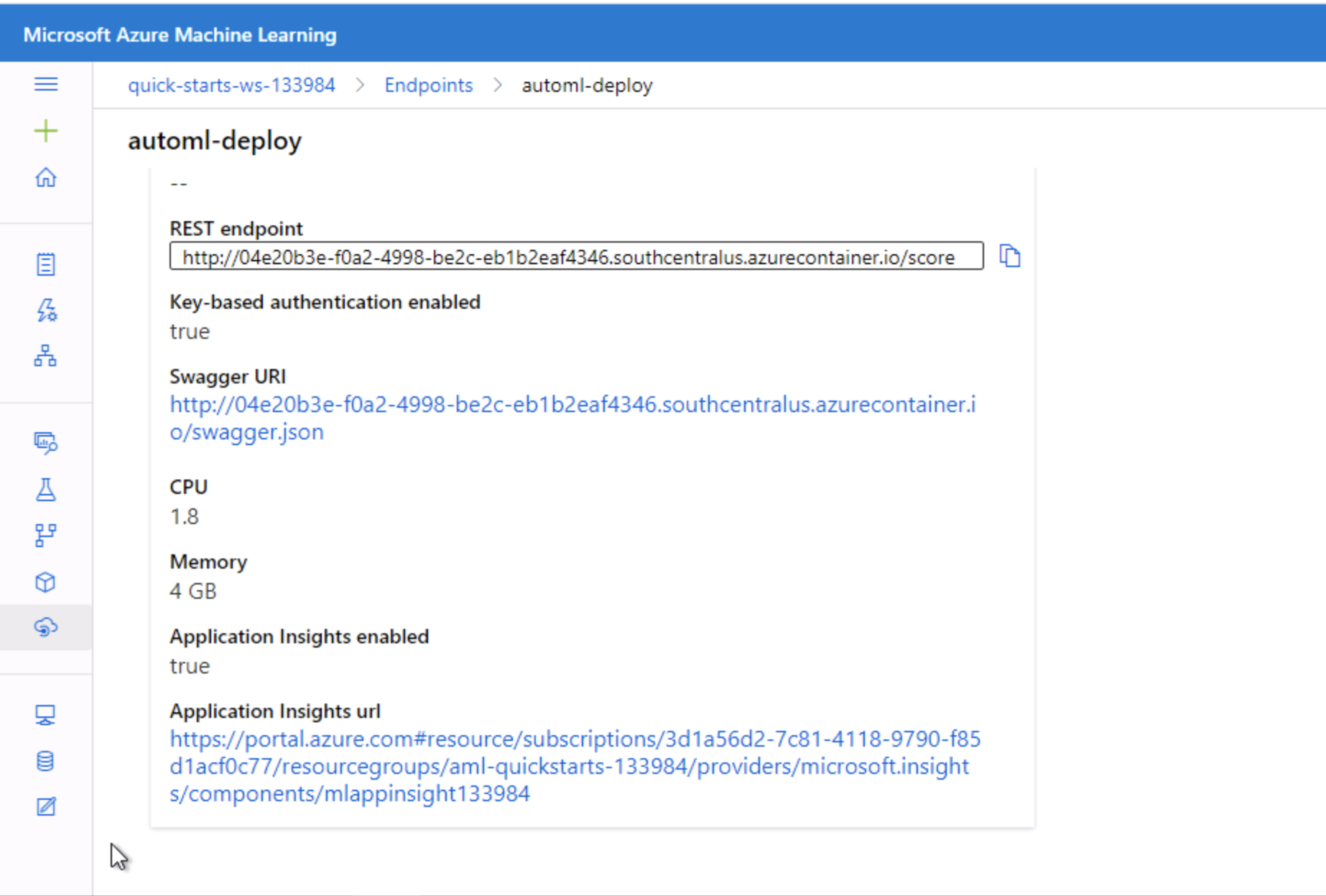The image size is (1326, 896).
Task: Open the Models cube icon
Action: [46, 582]
